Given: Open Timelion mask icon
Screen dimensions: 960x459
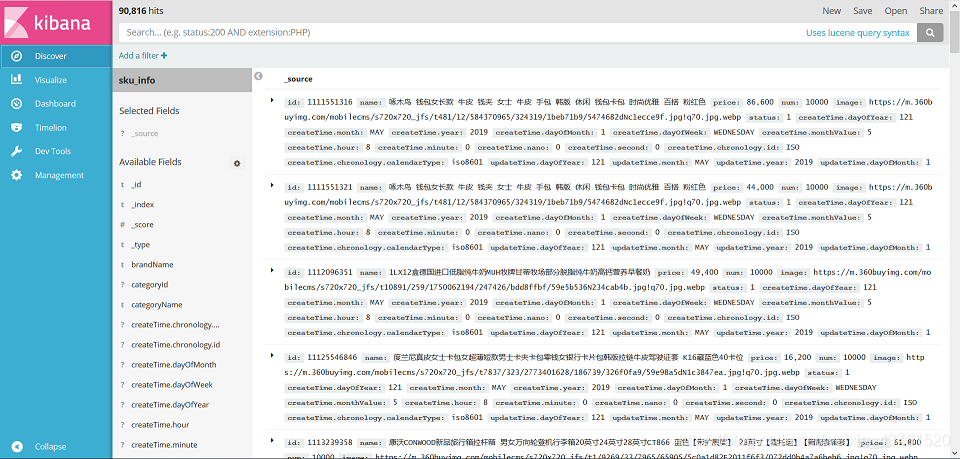Looking at the screenshot, I should (x=17, y=127).
